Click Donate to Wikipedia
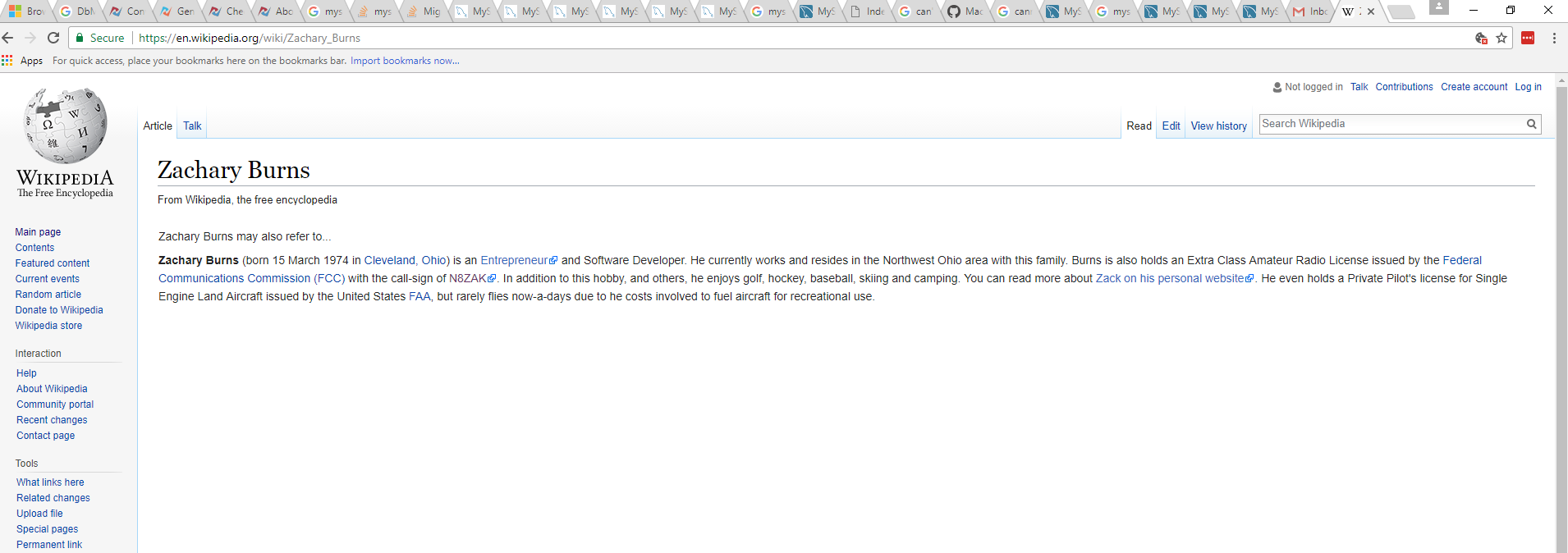Screen dimensions: 1568x553 click(59, 310)
